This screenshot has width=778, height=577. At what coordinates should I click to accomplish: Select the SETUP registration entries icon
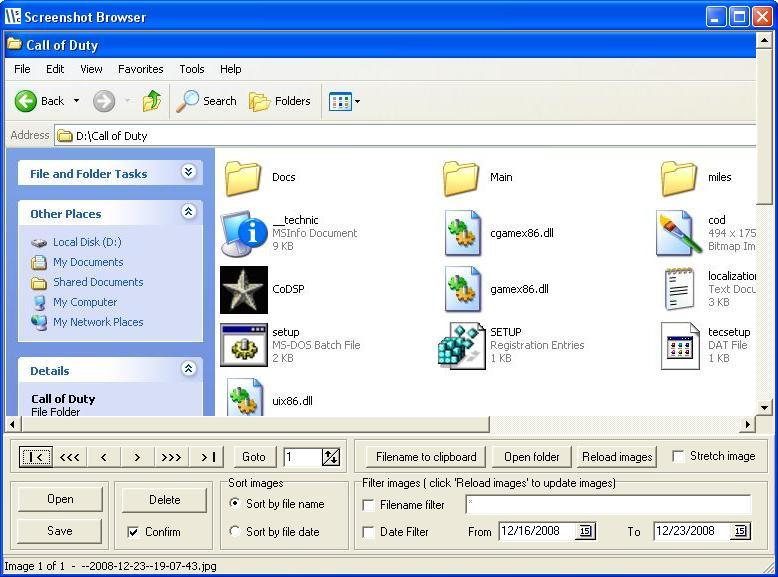[x=461, y=345]
